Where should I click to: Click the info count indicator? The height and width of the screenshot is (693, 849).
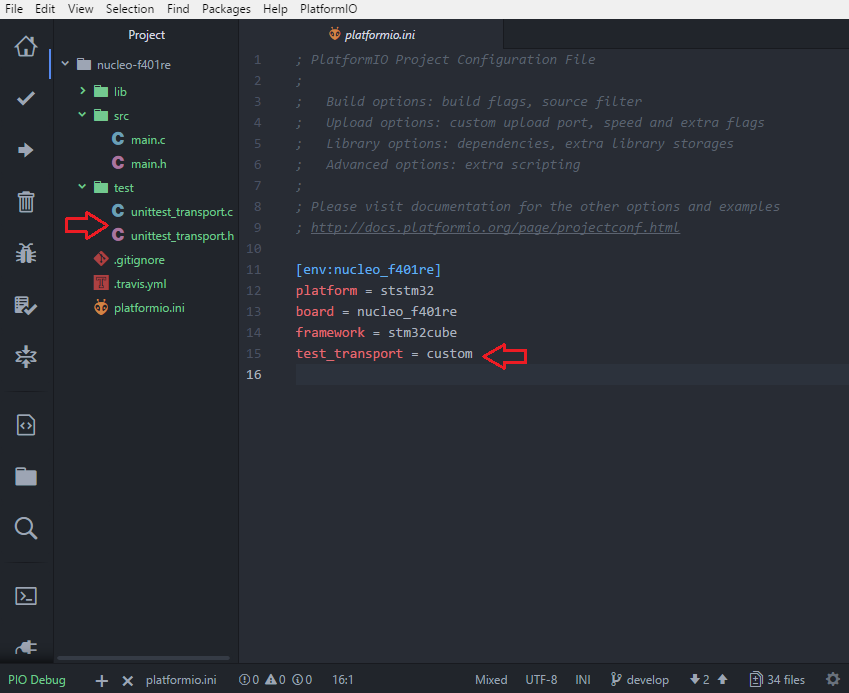[302, 679]
